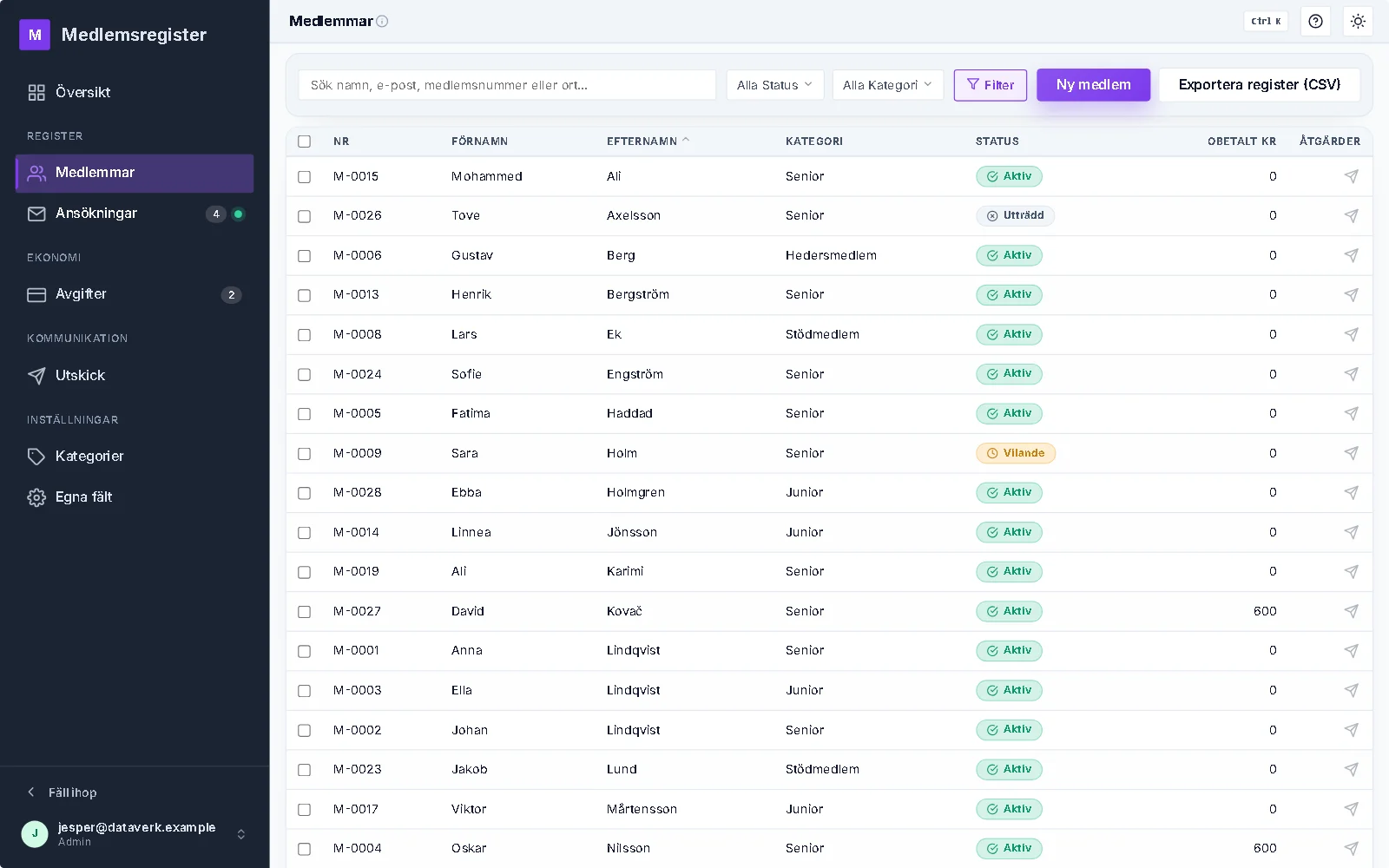Click the send icon in Viktor Mårtensson's row

(1351, 809)
